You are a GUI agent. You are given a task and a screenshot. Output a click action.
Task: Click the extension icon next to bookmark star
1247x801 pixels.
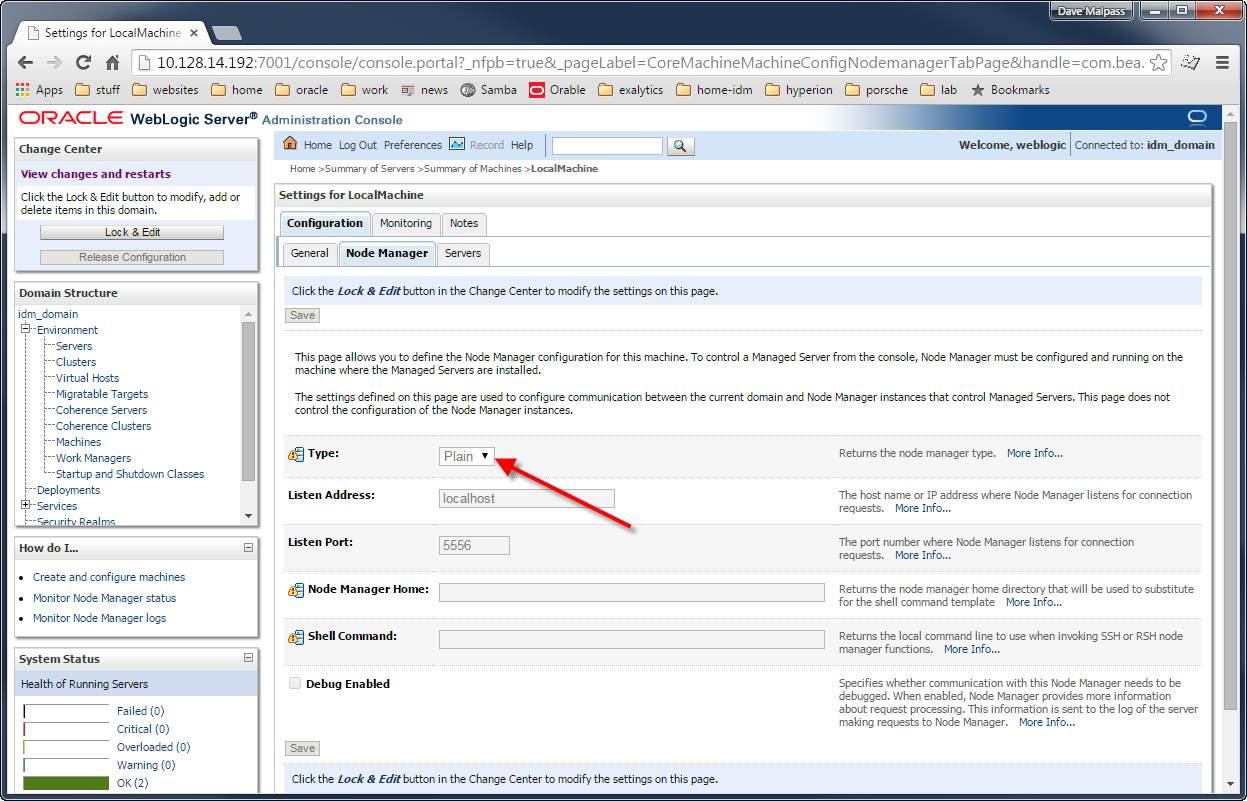pos(1190,62)
